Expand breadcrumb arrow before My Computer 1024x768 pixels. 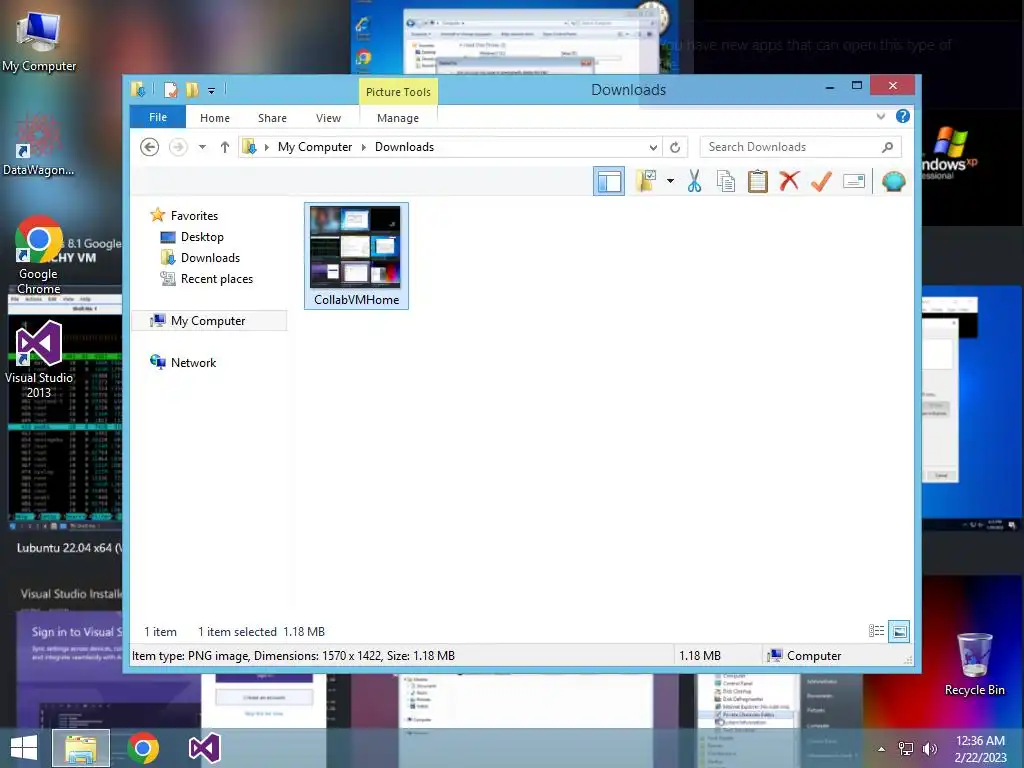(x=266, y=147)
